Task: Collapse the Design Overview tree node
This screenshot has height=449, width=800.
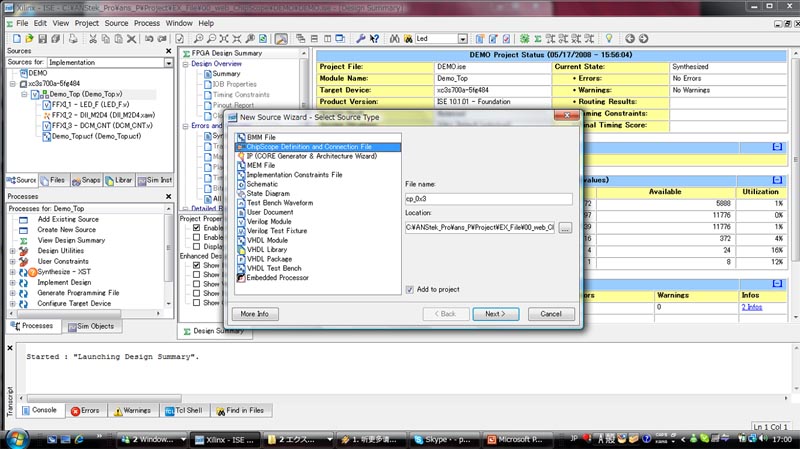Action: pos(186,64)
